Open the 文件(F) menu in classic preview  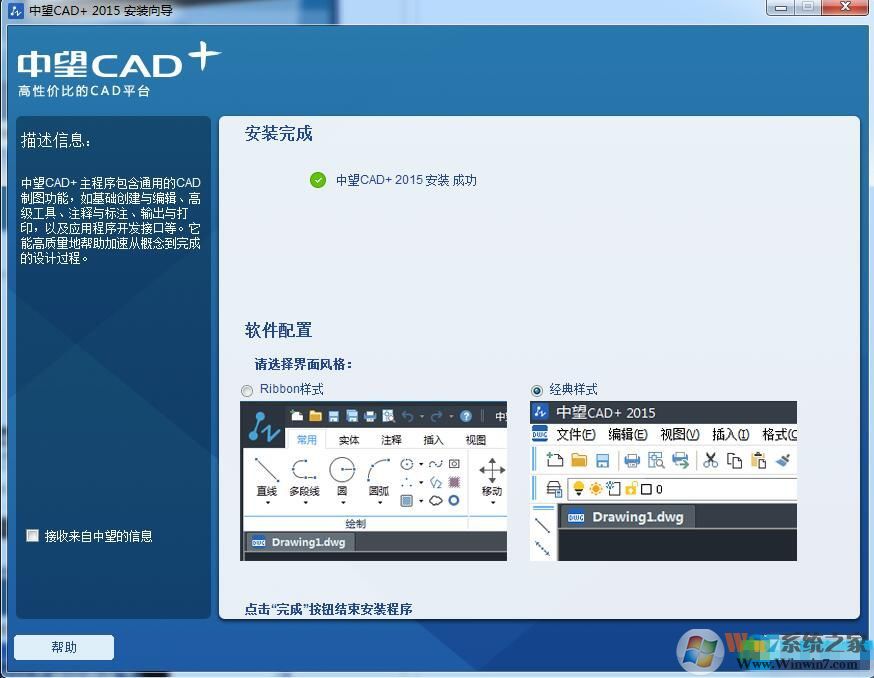tap(575, 435)
